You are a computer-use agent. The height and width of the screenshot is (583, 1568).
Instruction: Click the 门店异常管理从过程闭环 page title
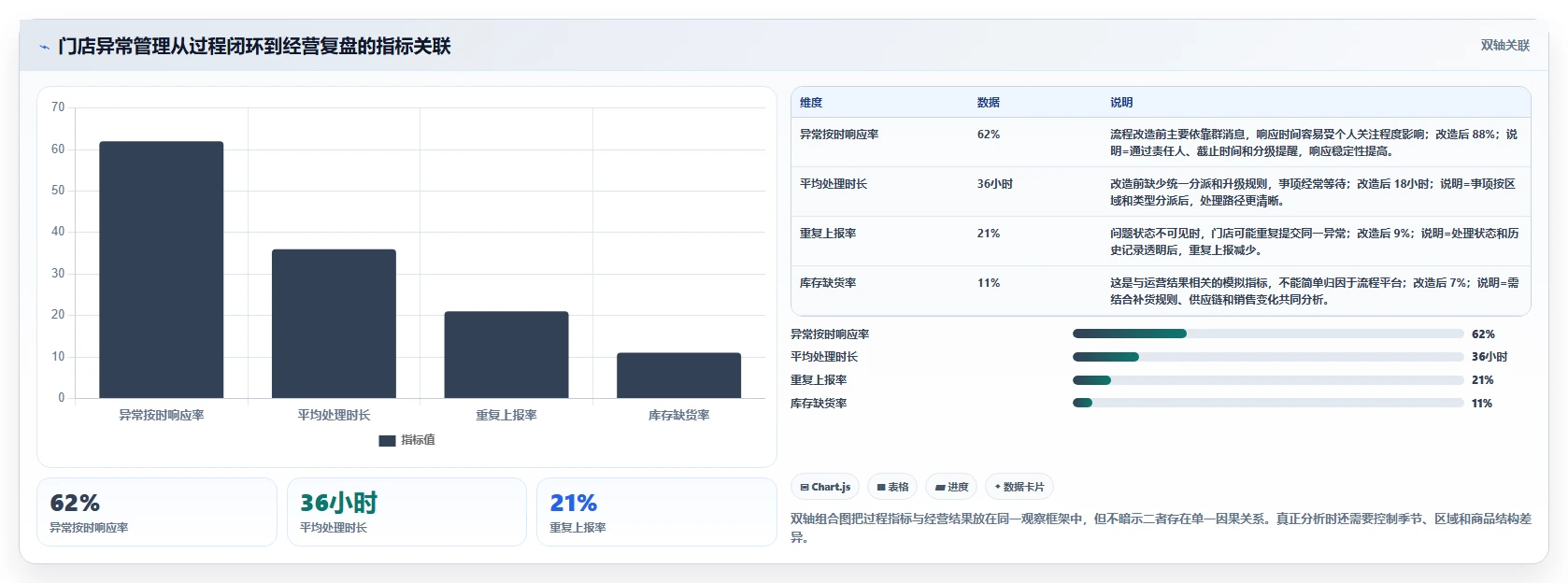(x=254, y=47)
